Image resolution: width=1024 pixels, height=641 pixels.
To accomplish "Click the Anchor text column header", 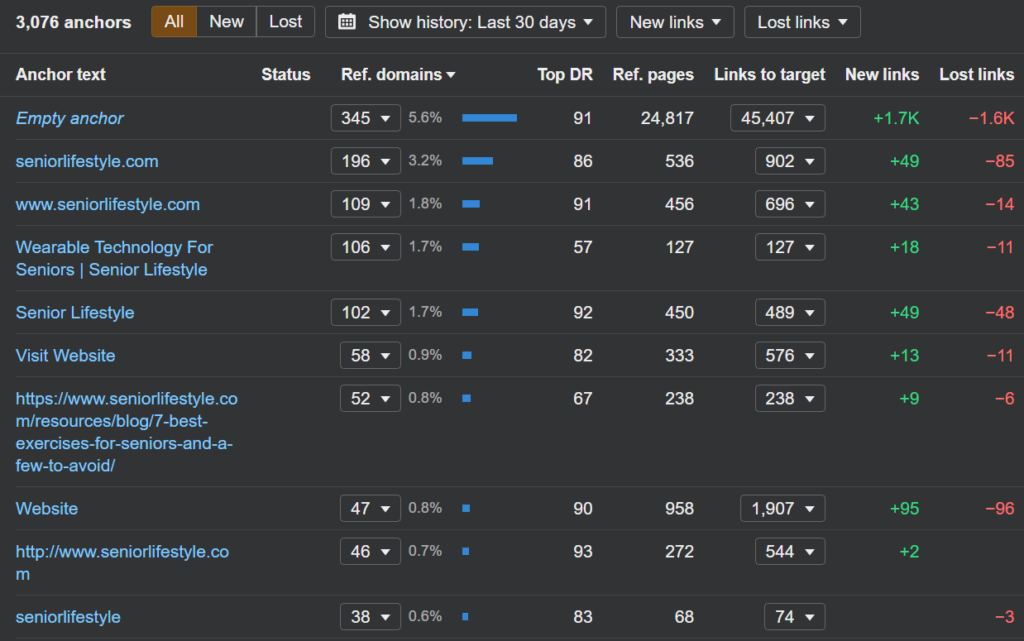I will click(x=61, y=74).
